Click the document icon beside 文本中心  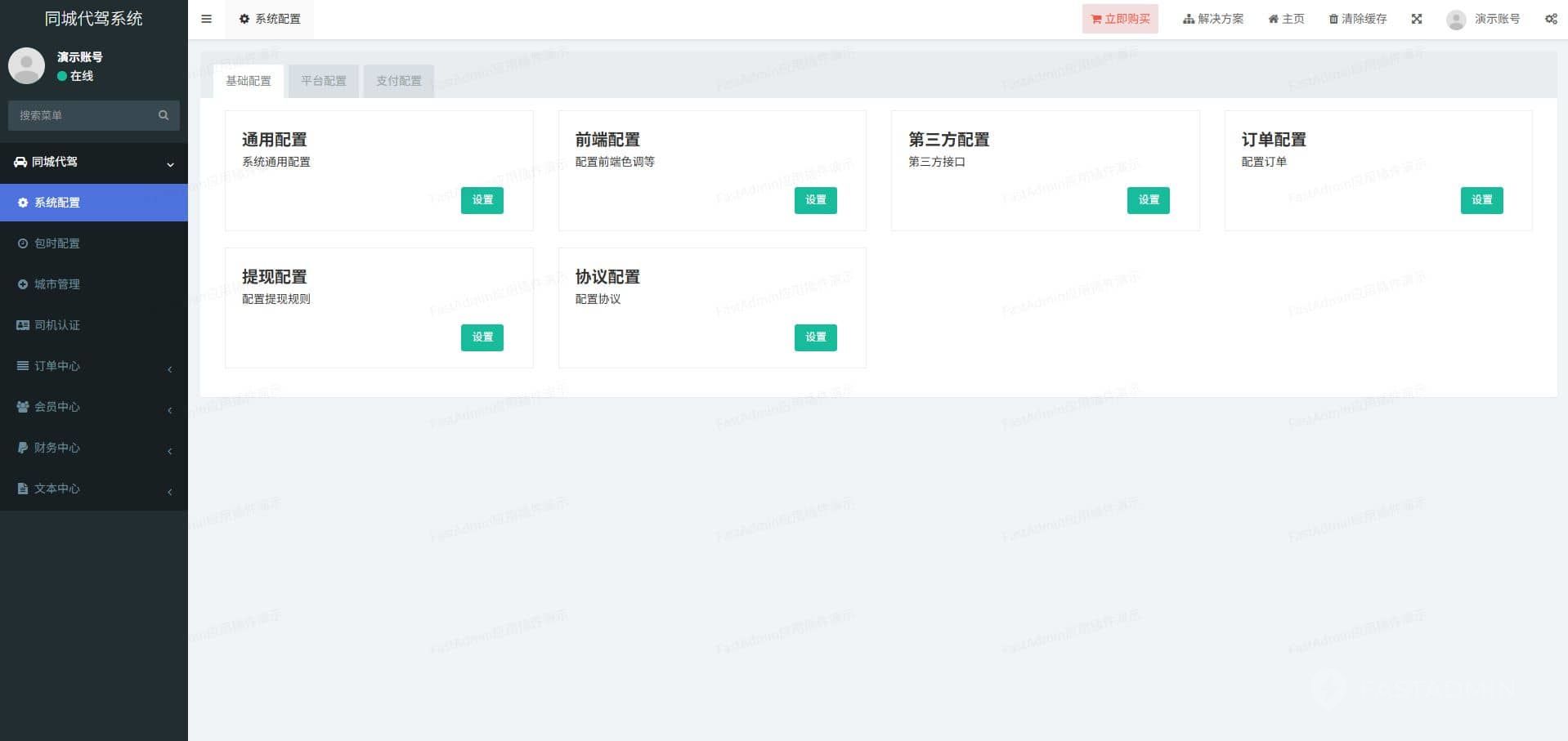(x=23, y=489)
